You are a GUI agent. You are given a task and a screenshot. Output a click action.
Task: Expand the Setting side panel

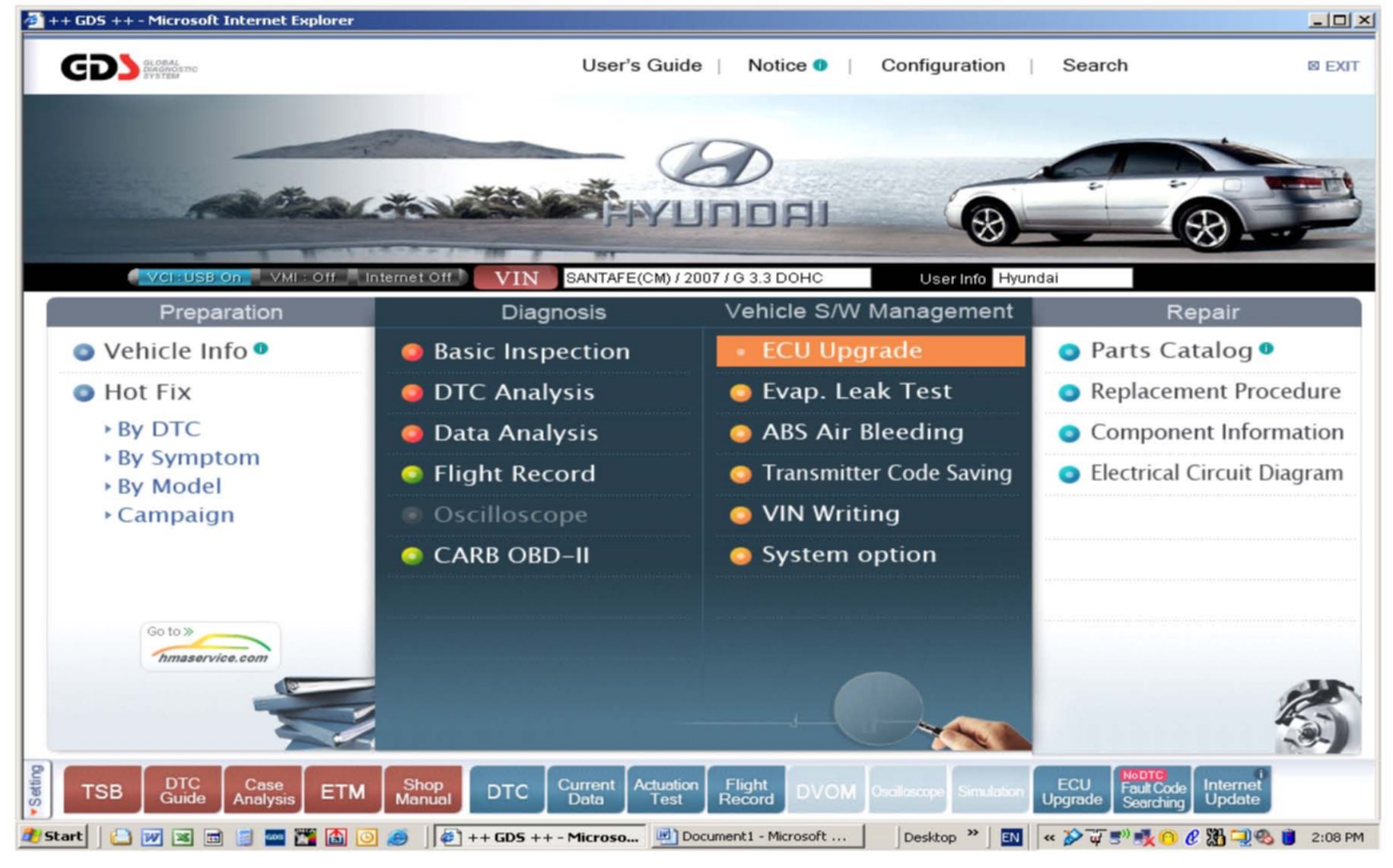(36, 790)
